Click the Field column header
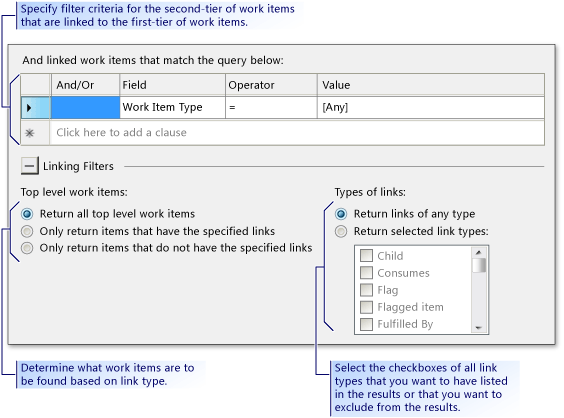Screen dimensions: 564x418 point(172,85)
